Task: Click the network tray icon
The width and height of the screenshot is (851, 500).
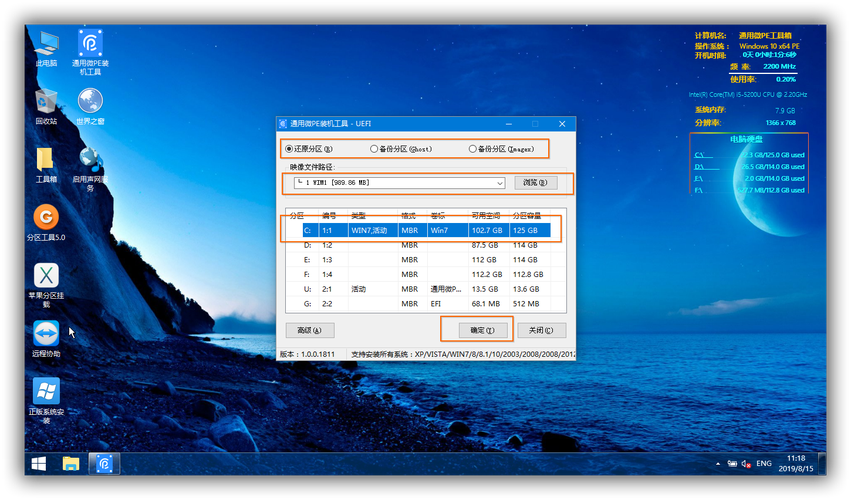Action: [x=732, y=464]
